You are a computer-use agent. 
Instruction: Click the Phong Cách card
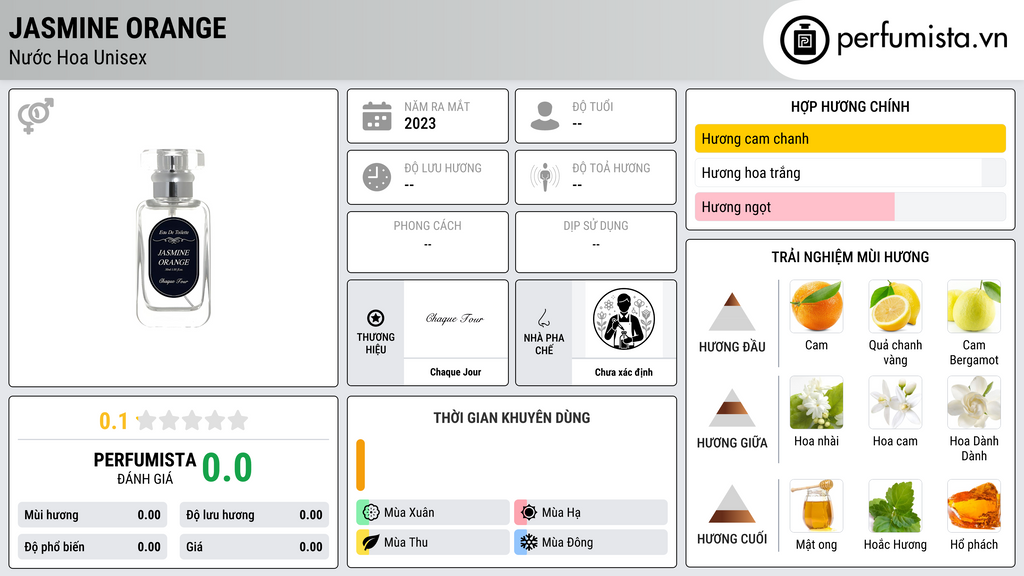[x=428, y=242]
